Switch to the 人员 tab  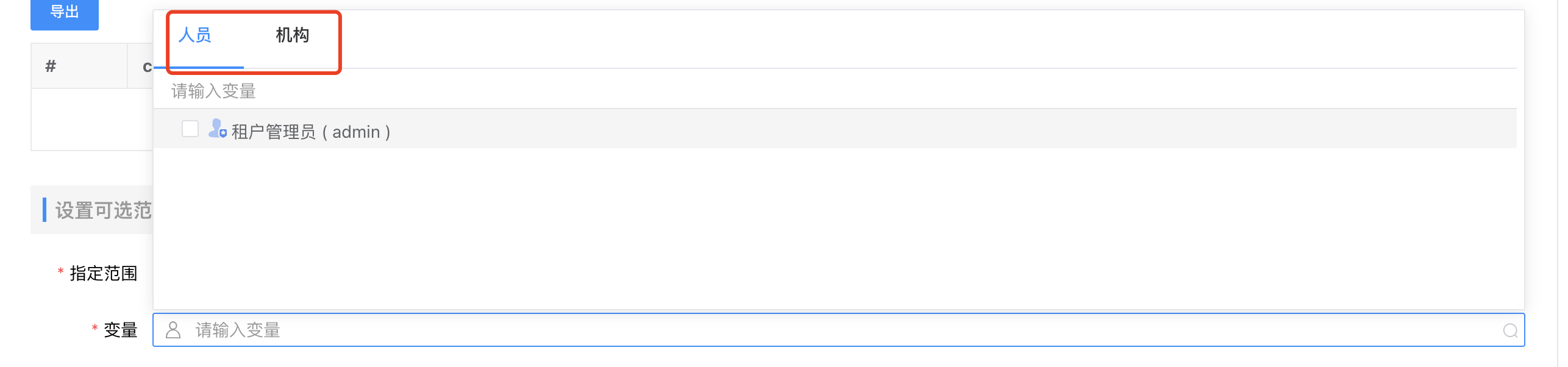coord(195,35)
